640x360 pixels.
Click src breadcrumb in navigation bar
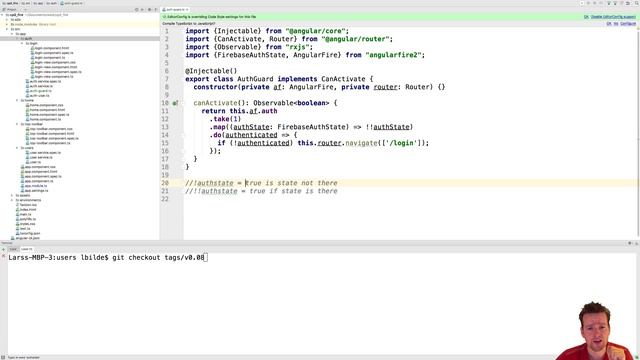coord(26,3)
